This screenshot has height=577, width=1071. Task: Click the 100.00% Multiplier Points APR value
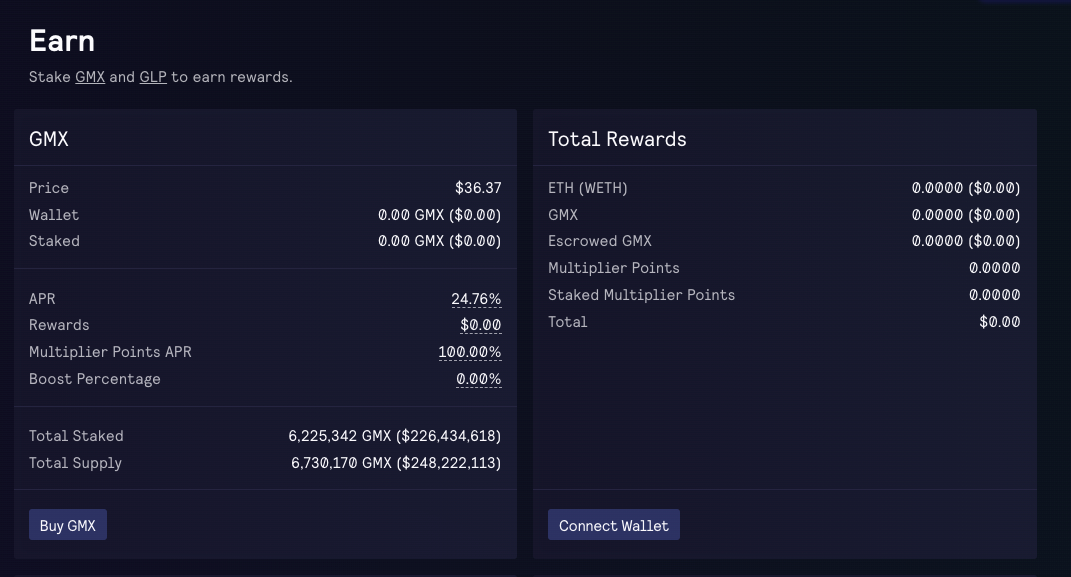click(x=470, y=352)
